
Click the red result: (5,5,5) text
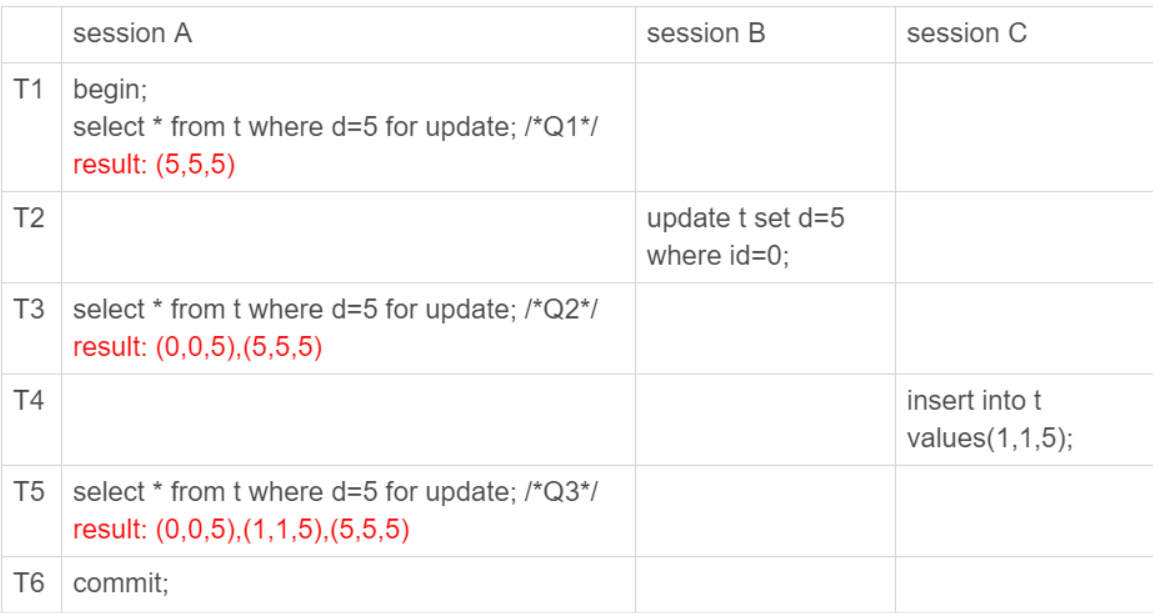coord(153,165)
